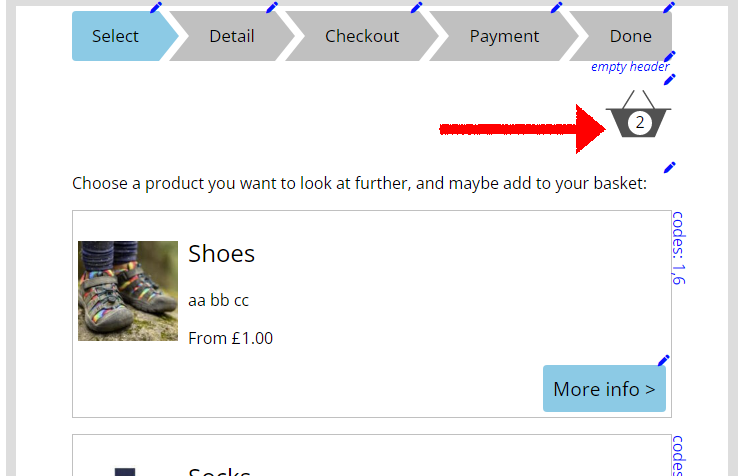Edit pencil next to the product prompt text
742x476 pixels.
coord(670,167)
